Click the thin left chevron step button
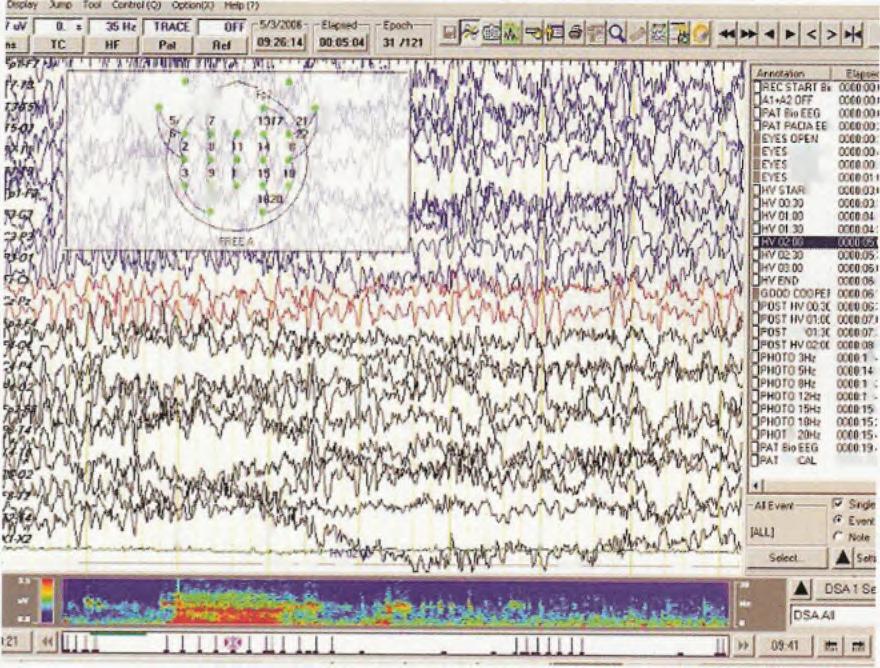880x668 pixels. click(812, 34)
